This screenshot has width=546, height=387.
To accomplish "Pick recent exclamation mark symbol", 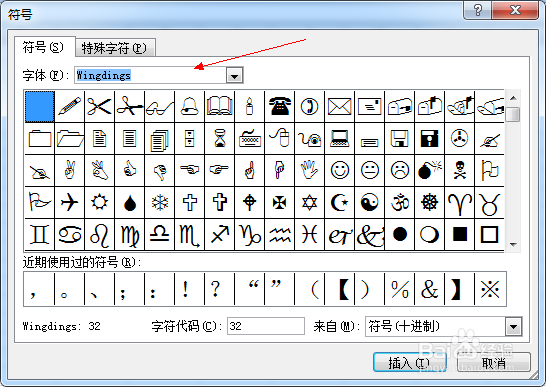I will point(189,289).
